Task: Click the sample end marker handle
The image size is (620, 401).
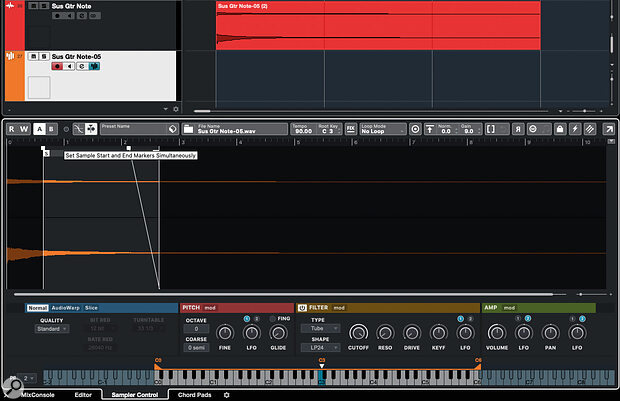Action: click(157, 149)
